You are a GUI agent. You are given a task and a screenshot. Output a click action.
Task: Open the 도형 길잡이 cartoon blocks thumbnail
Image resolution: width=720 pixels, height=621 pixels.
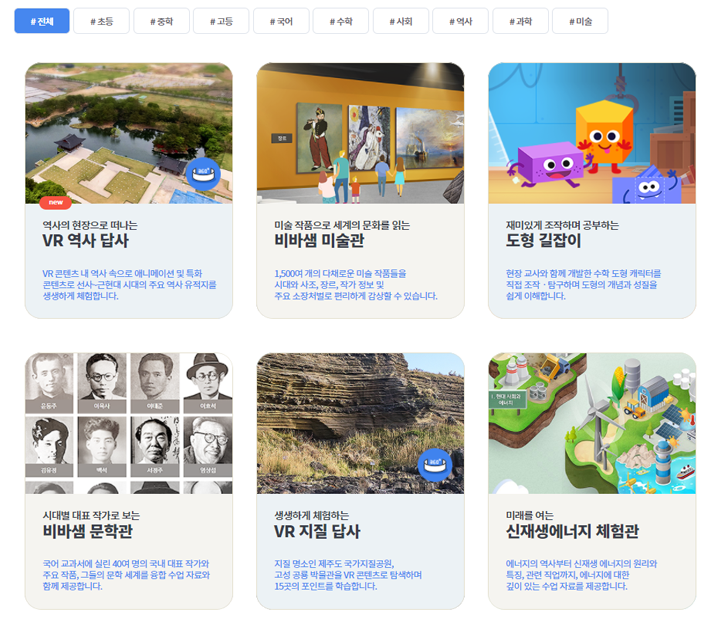click(592, 133)
